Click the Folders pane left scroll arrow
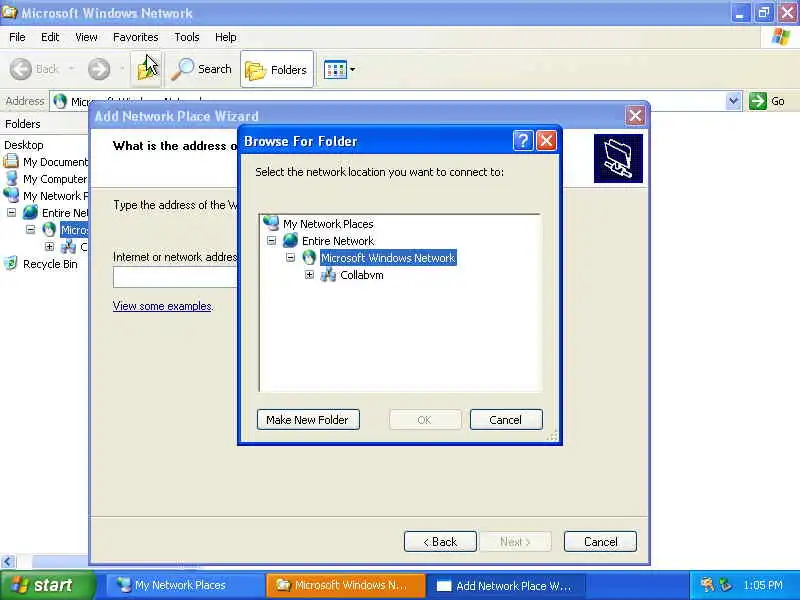 [7, 562]
